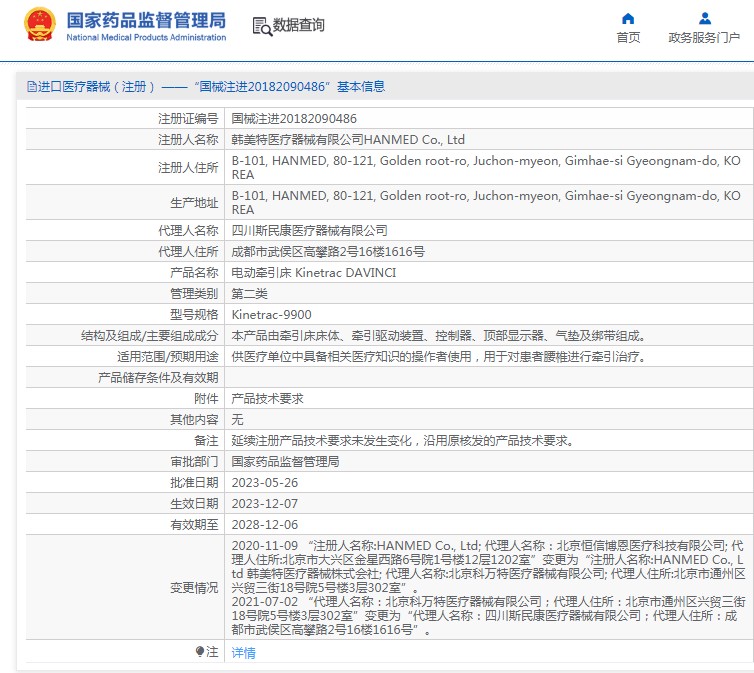This screenshot has height=673, width=754.
Task: Select expiry date 2028-12-06
Action: tap(265, 525)
